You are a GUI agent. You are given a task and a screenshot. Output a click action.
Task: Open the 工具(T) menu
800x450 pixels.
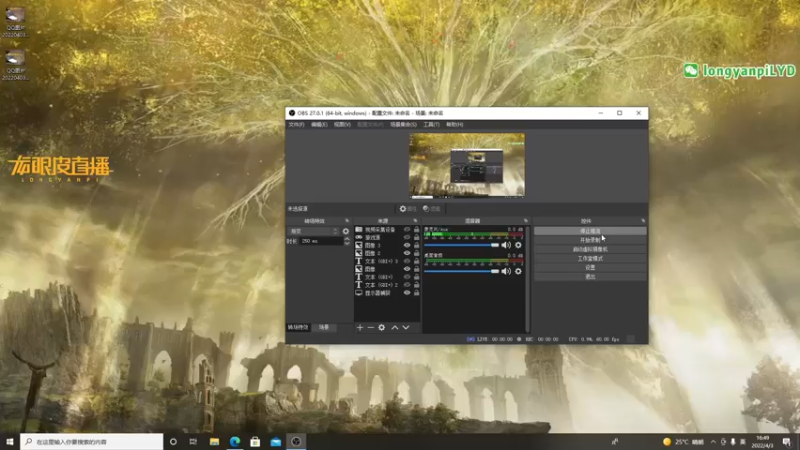click(431, 124)
